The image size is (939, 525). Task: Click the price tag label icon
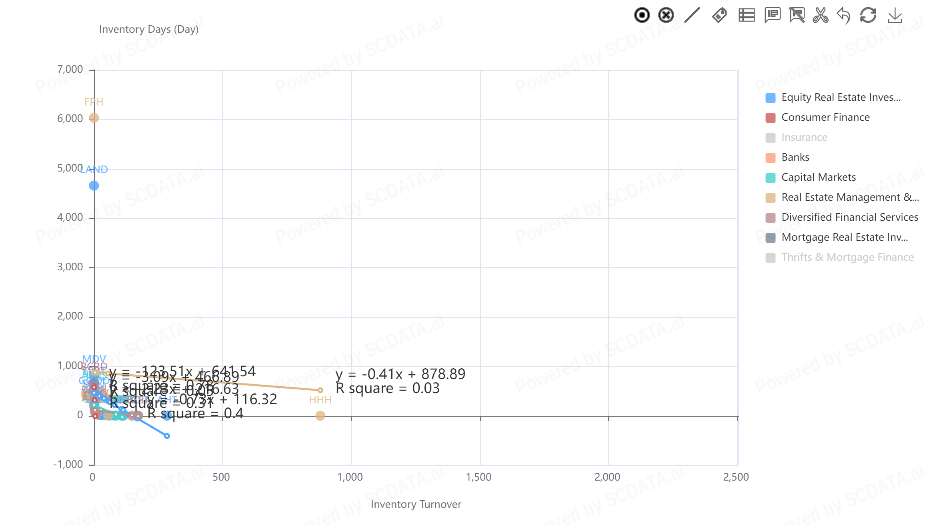pyautogui.click(x=719, y=15)
